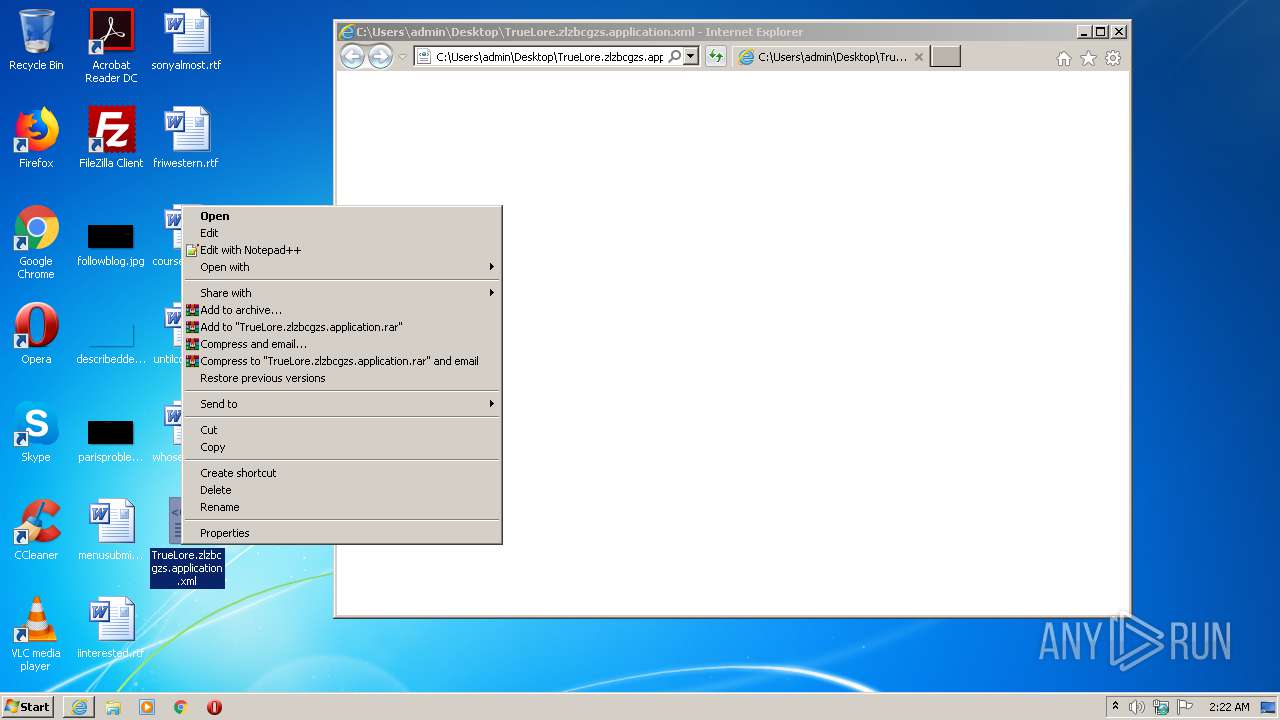Viewport: 1280px width, 720px height.
Task: Select TrueLore.zlzbcgzs.application.xml desktop file
Action: 187,567
